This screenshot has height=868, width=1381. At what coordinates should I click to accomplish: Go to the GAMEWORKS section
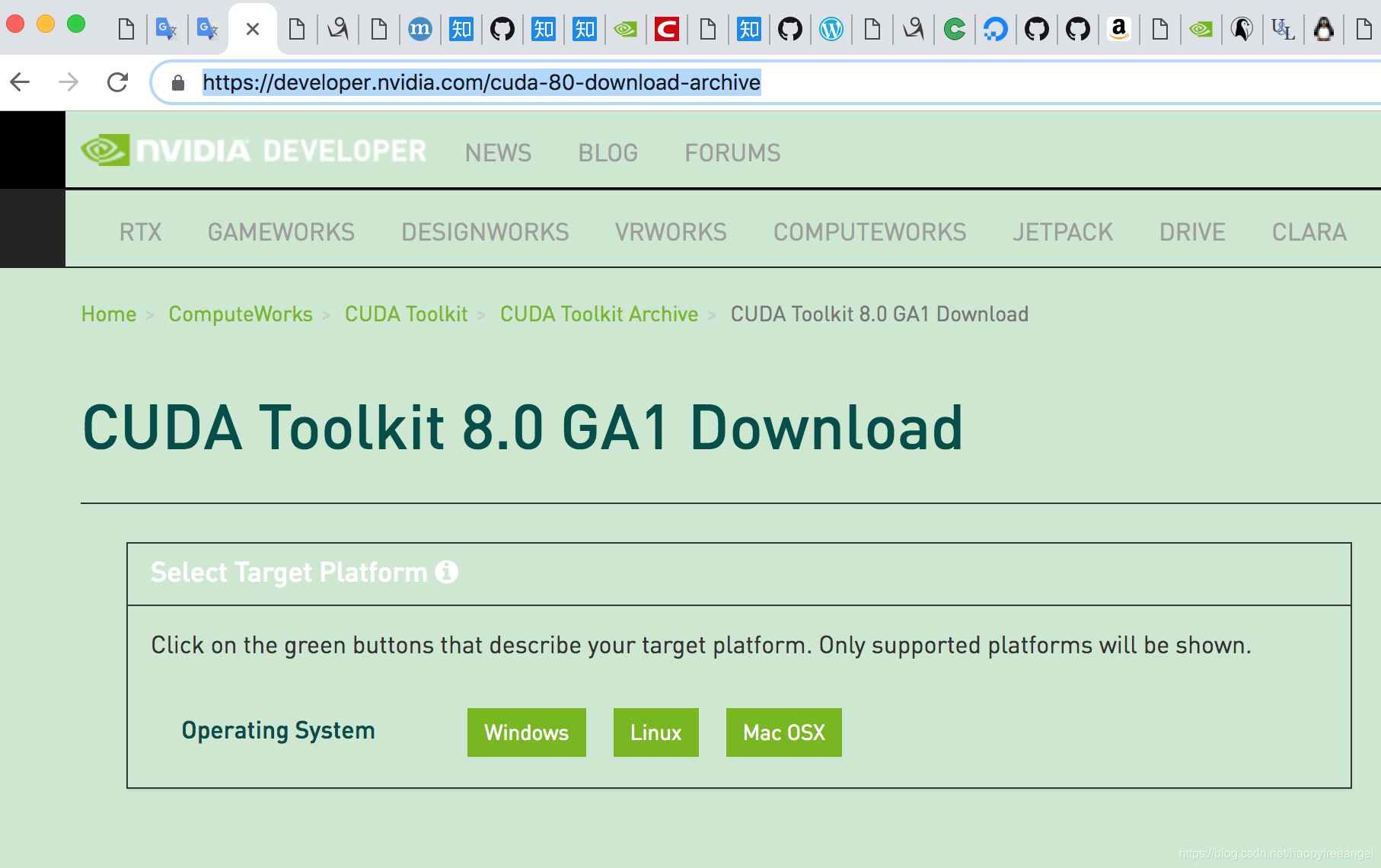click(281, 232)
